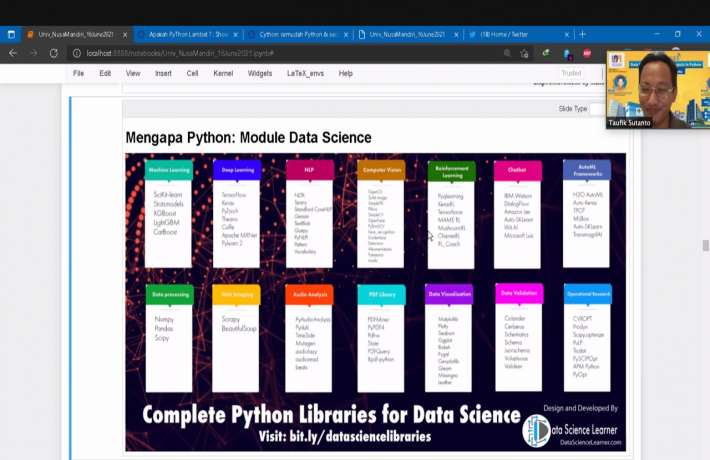710x460 pixels.
Task: Open the Help menu
Action: (345, 73)
